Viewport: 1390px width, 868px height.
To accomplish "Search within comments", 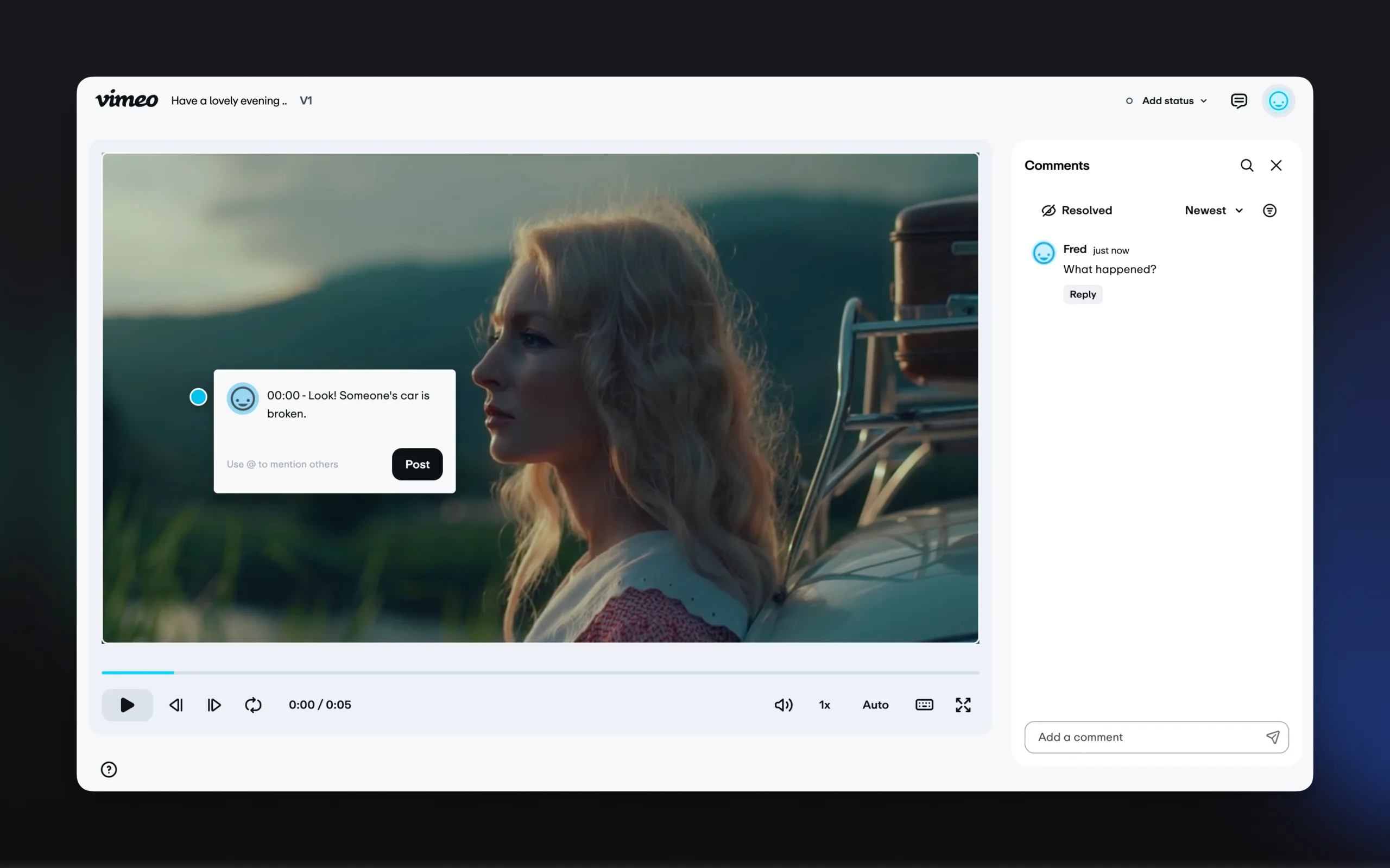I will [1246, 166].
